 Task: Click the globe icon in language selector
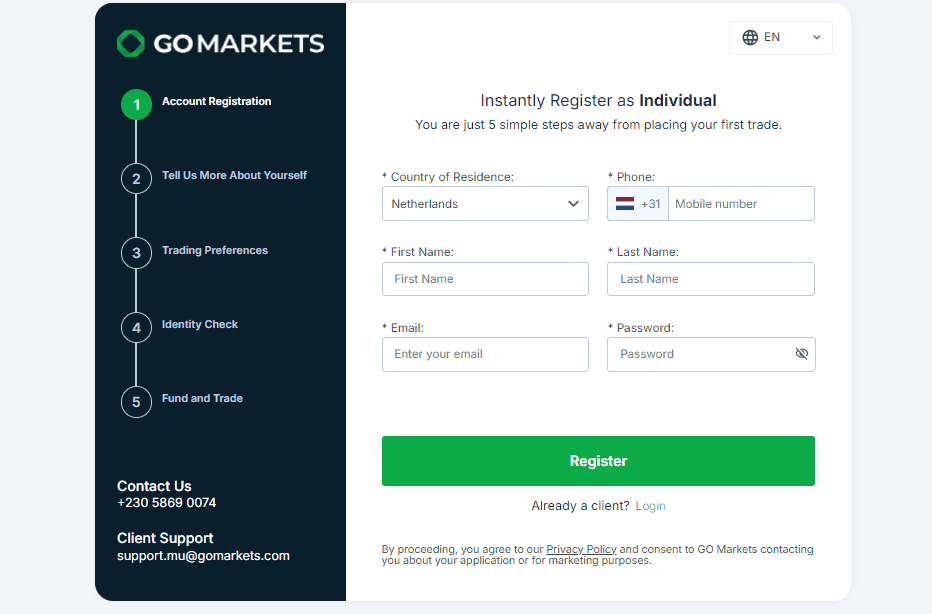750,37
